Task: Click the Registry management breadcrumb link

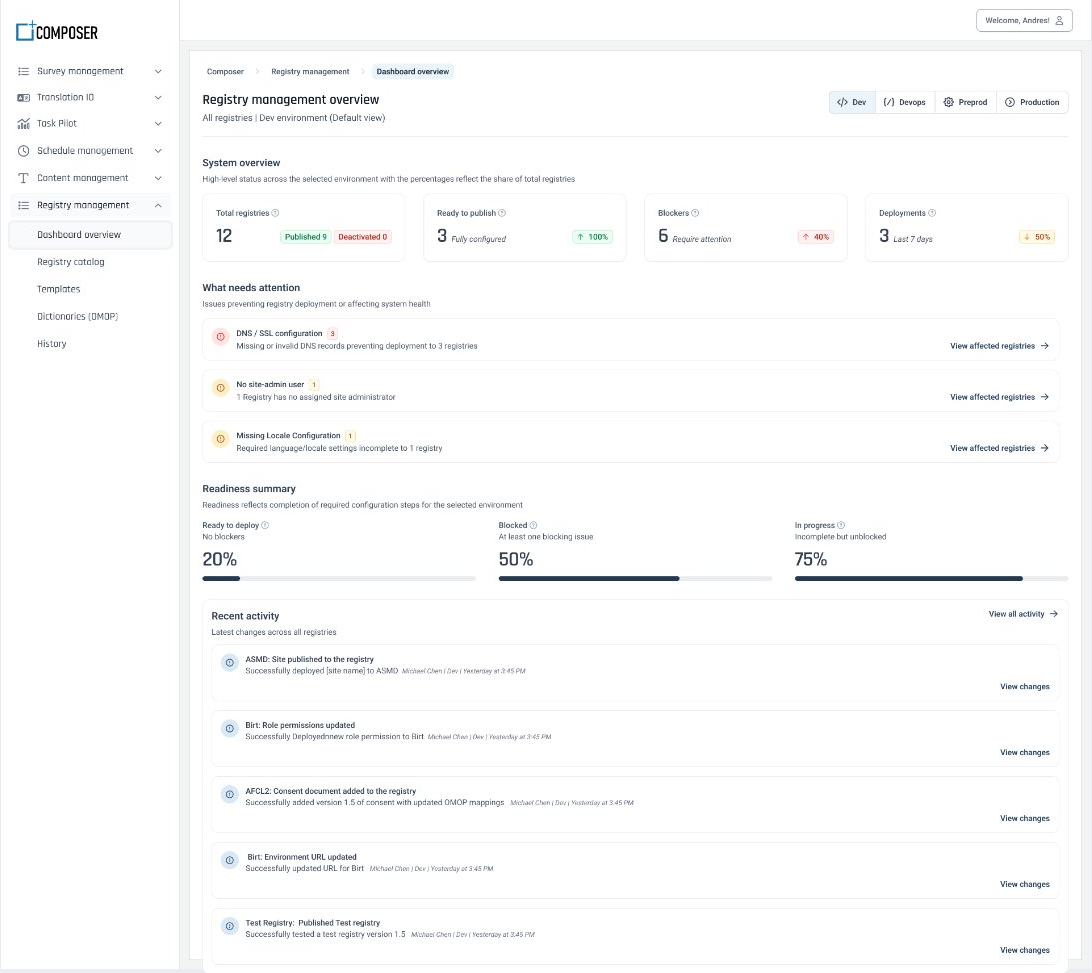Action: pyautogui.click(x=310, y=72)
